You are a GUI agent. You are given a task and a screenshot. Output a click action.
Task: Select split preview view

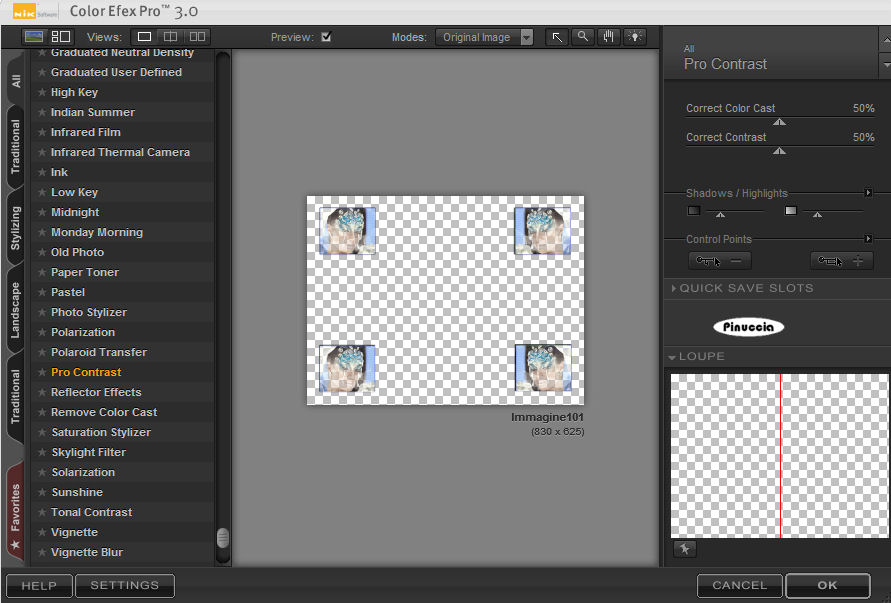(170, 37)
